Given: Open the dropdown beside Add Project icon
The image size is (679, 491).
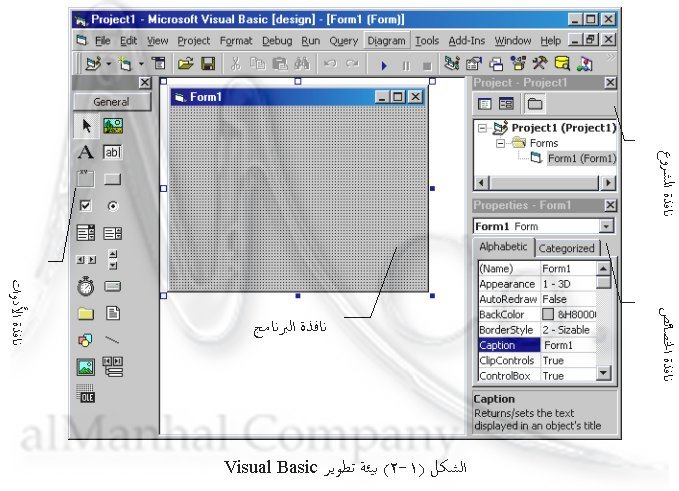Looking at the screenshot, I should point(108,65).
